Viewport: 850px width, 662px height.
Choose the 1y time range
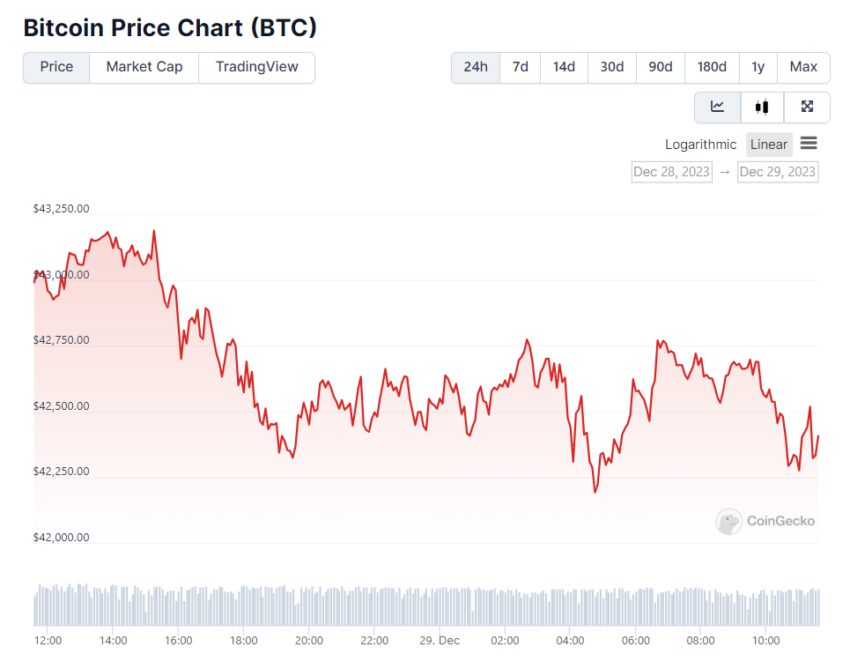758,68
